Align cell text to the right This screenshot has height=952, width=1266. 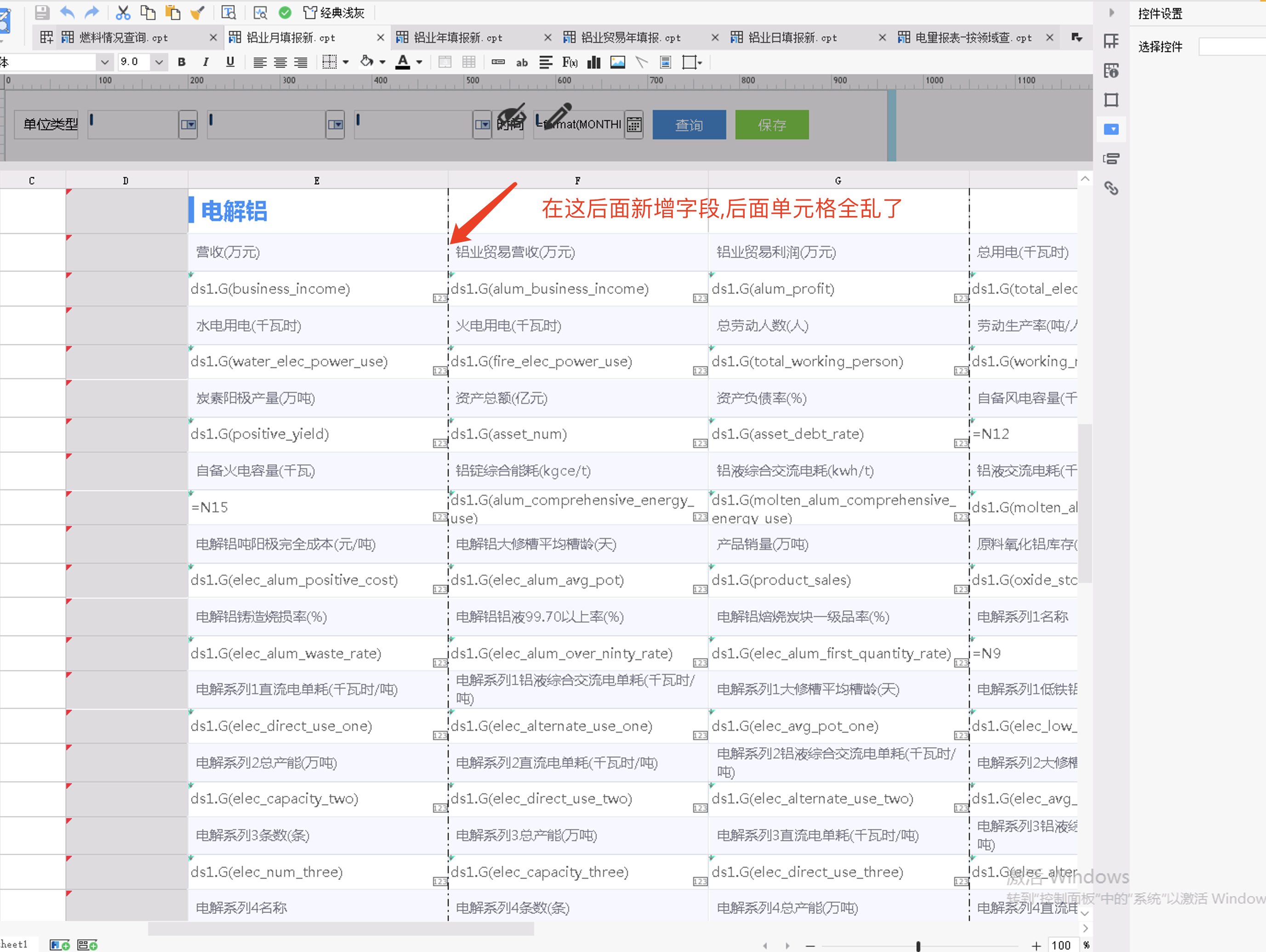301,62
